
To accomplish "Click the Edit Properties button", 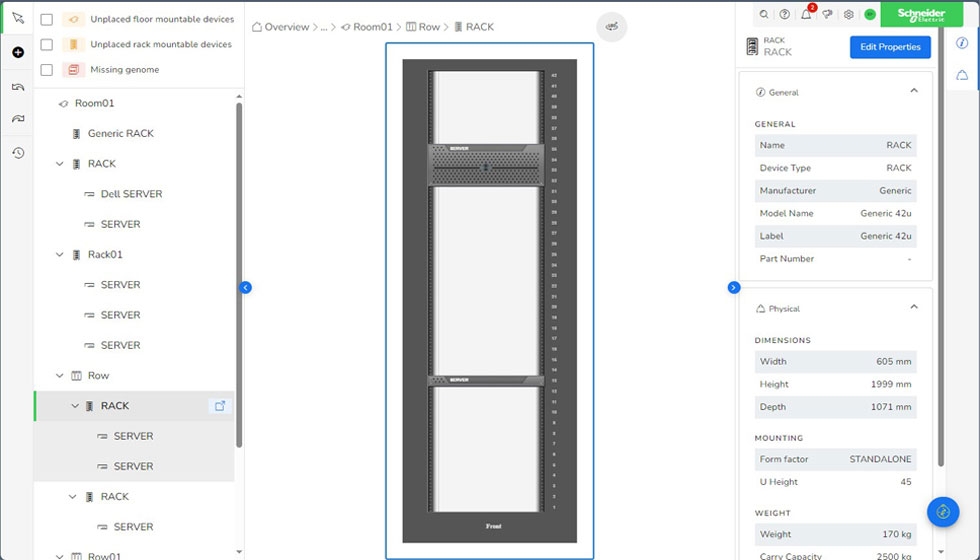I will pyautogui.click(x=889, y=47).
